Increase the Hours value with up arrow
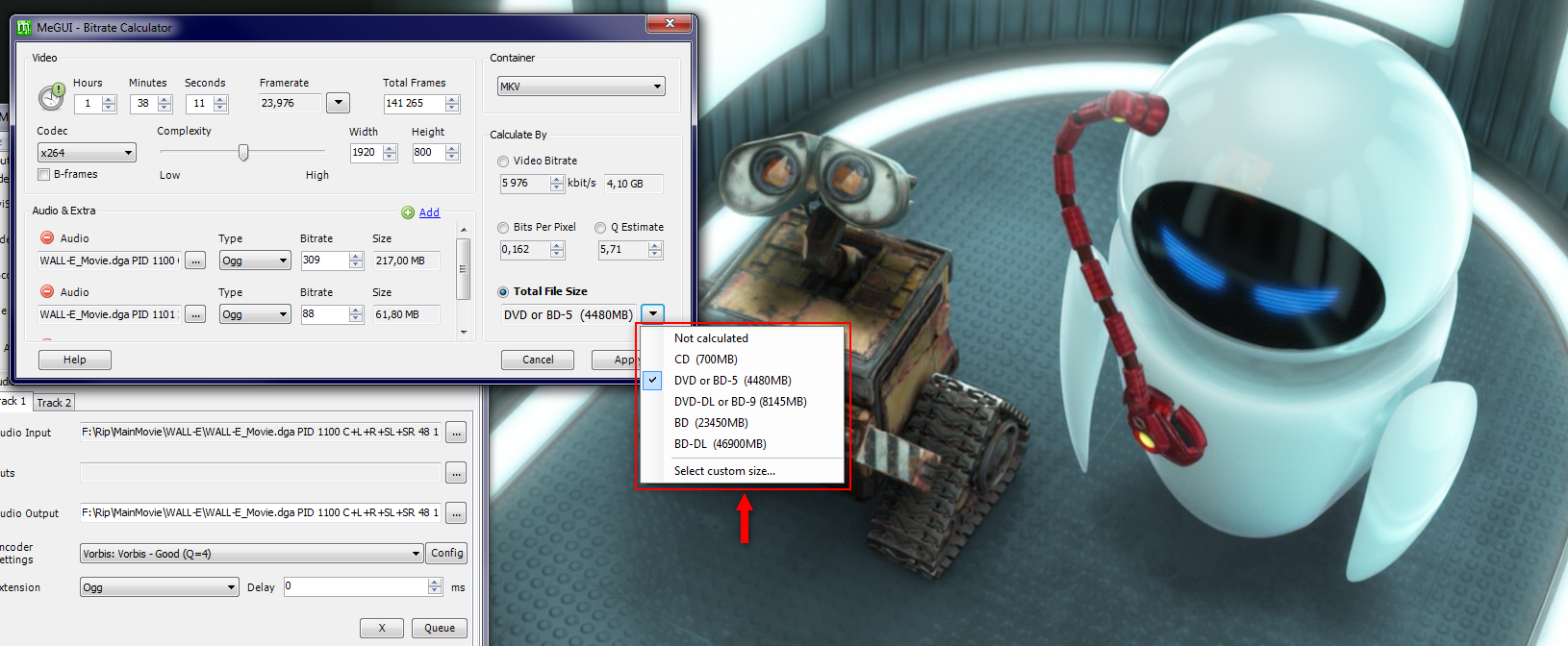This screenshot has height=646, width=1568. point(109,99)
